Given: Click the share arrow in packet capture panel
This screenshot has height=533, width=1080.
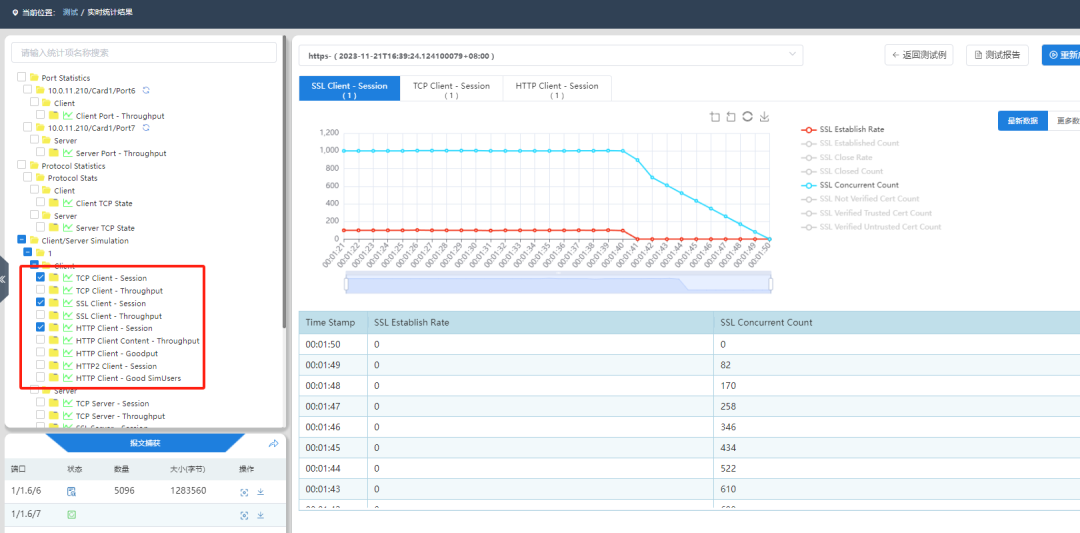Looking at the screenshot, I should coord(273,444).
